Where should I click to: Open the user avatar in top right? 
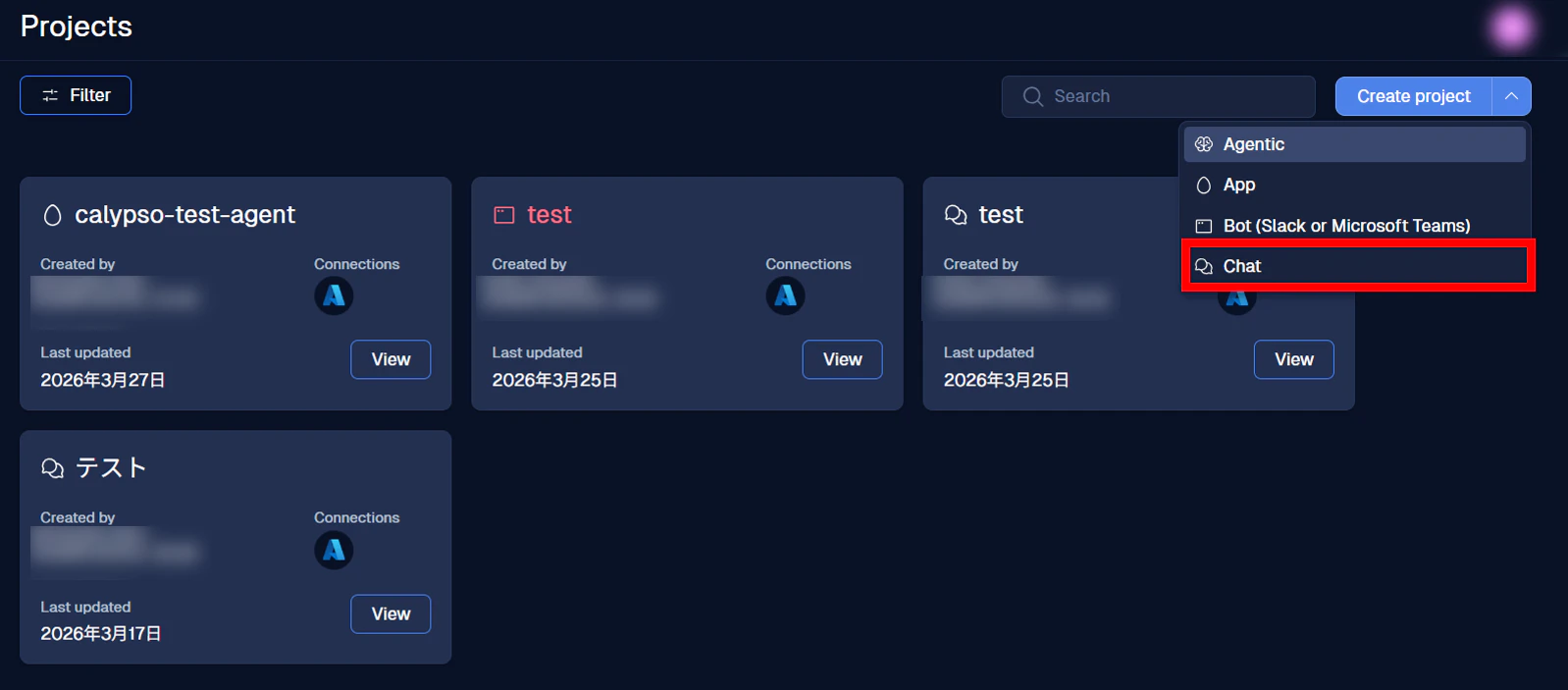tap(1511, 27)
